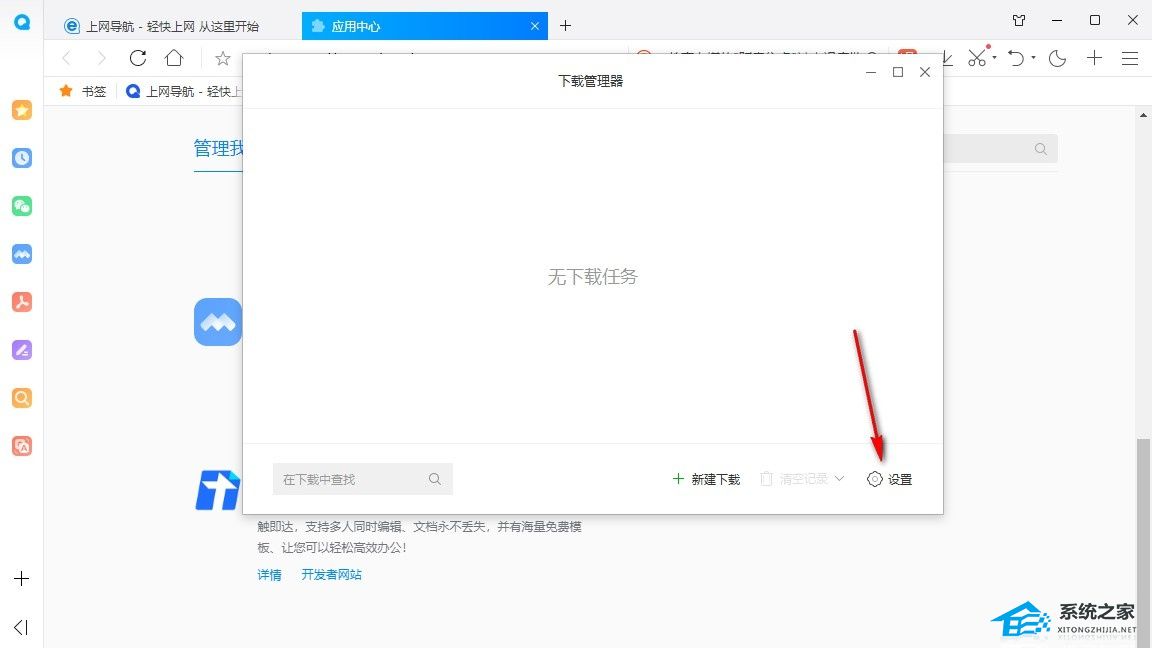
Task: Click the page vertical scrollbar thumb
Action: click(1142, 542)
